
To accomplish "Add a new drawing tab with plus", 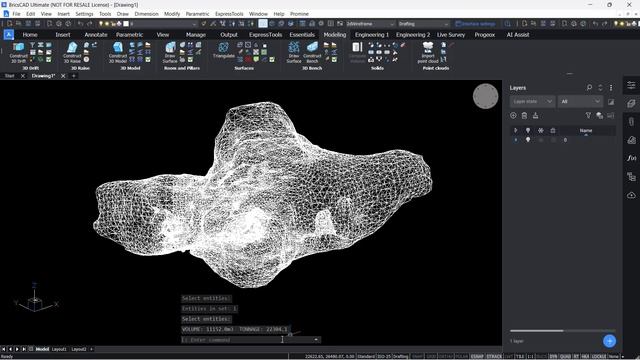I will click(x=73, y=76).
